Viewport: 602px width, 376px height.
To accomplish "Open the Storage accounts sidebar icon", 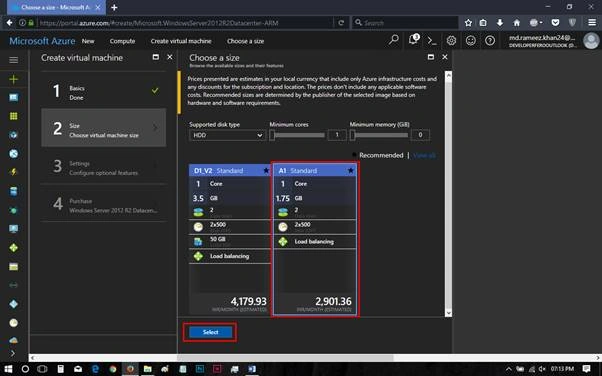I will coord(13,267).
